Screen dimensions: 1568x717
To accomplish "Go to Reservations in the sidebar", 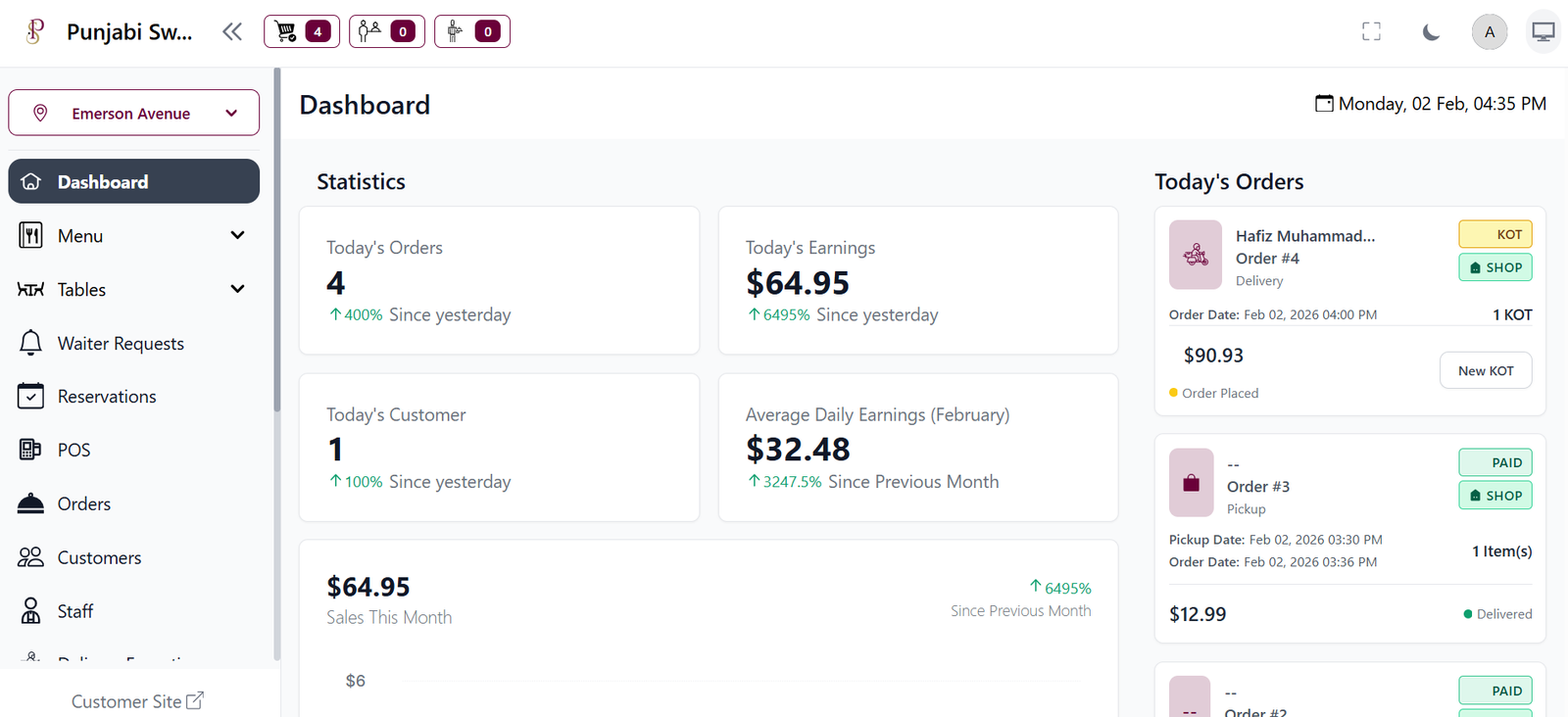I will click(x=107, y=397).
